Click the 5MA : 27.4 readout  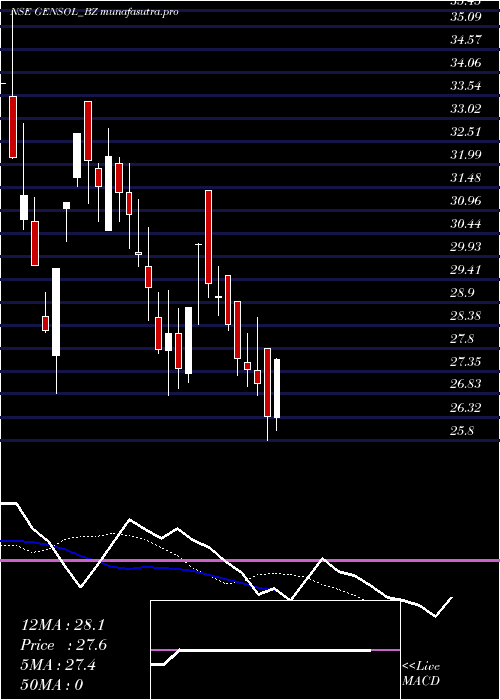tap(58, 665)
